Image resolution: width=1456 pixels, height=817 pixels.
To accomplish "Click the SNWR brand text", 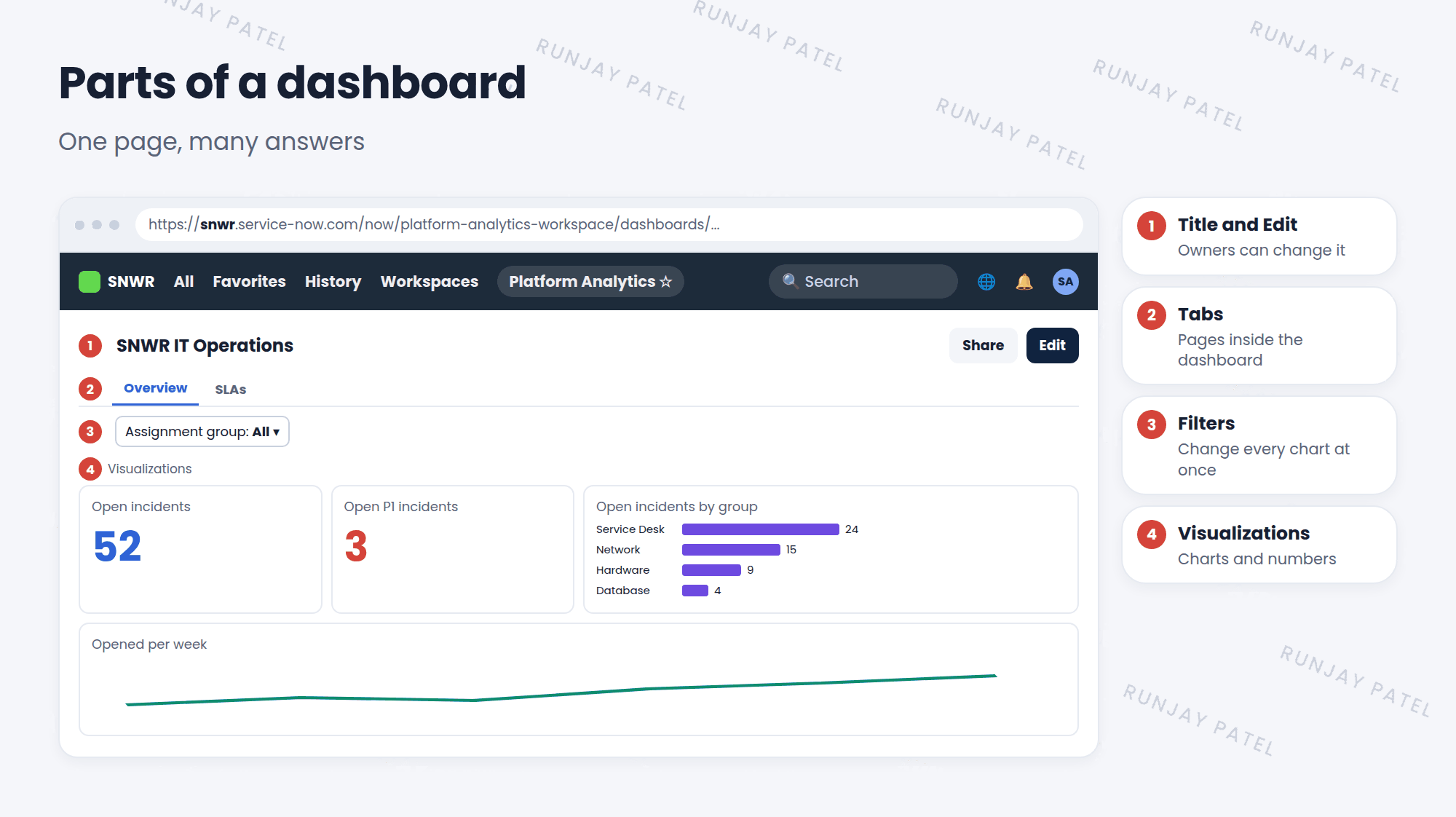I will pyautogui.click(x=131, y=282).
